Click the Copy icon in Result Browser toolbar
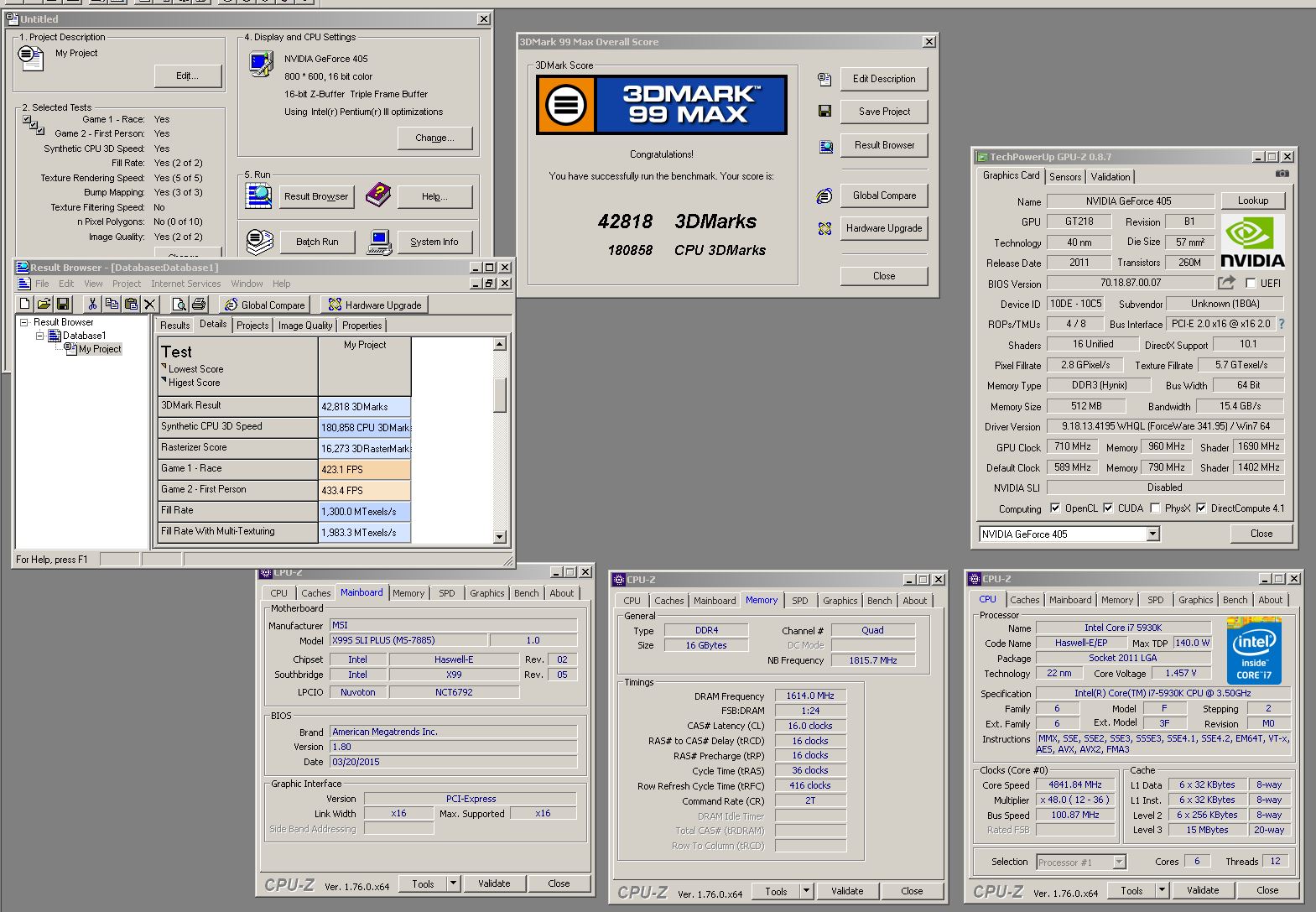This screenshot has width=1316, height=912. point(112,304)
